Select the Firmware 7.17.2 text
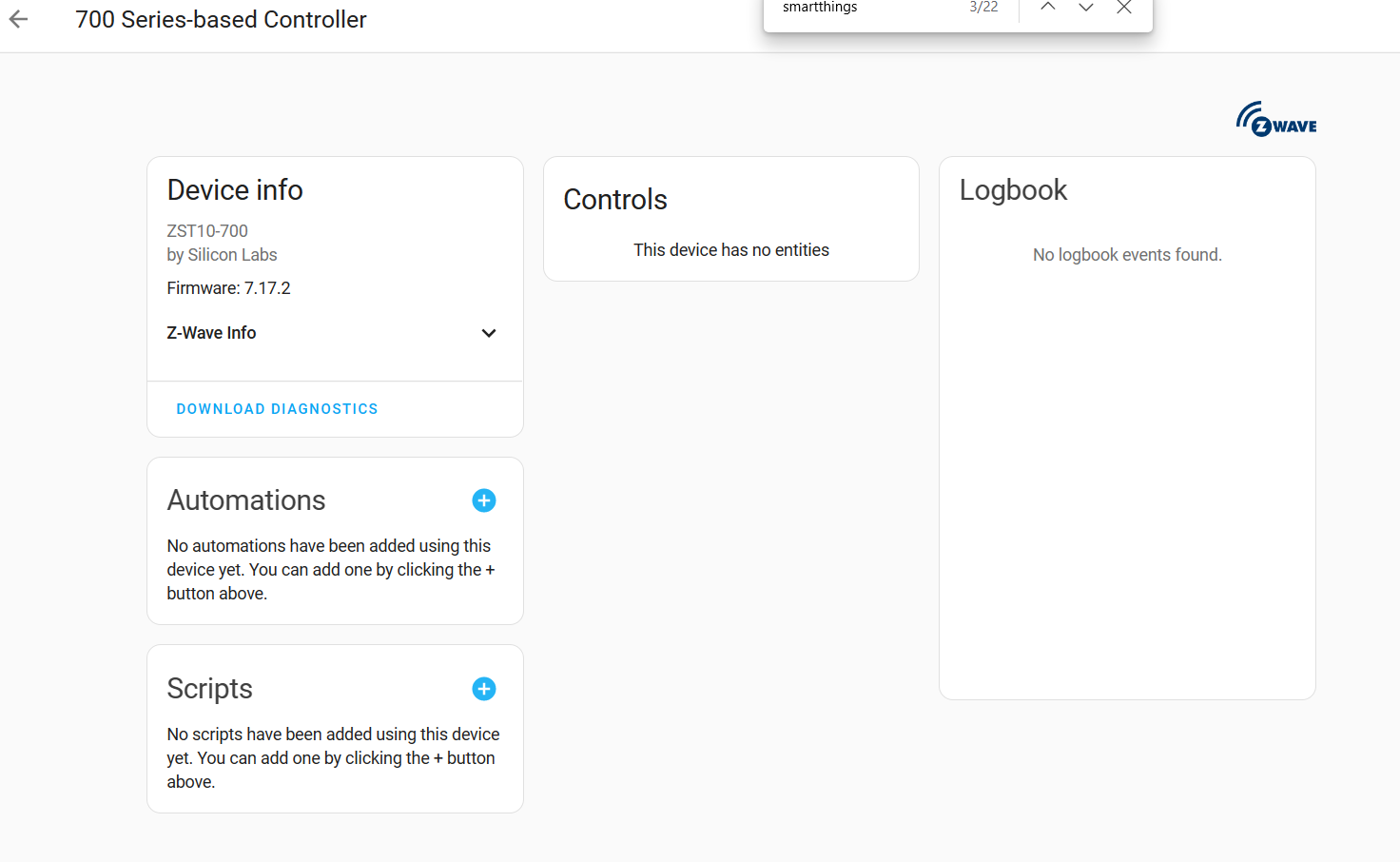 point(228,287)
